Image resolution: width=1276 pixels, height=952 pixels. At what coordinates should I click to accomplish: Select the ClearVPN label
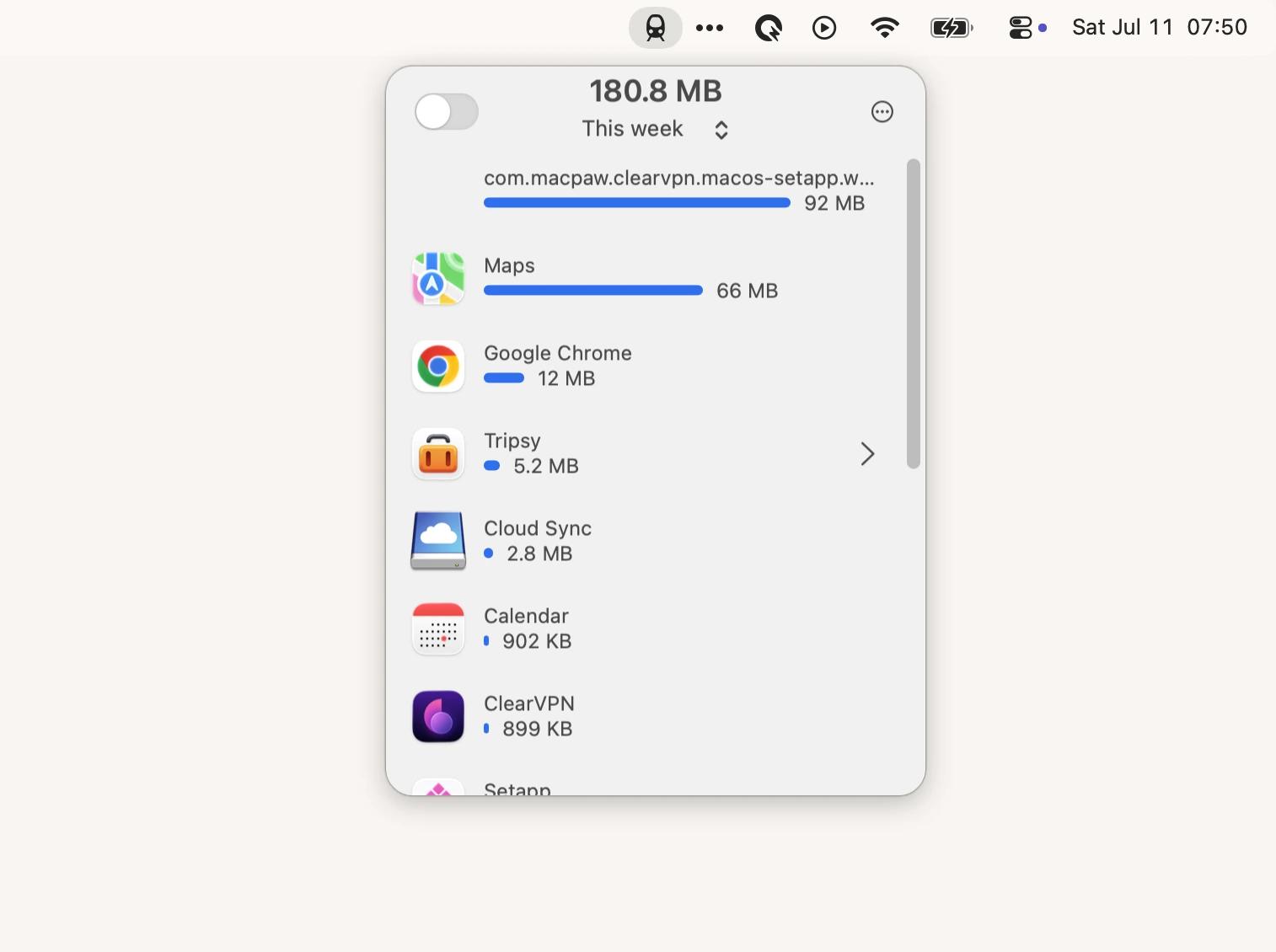[529, 703]
